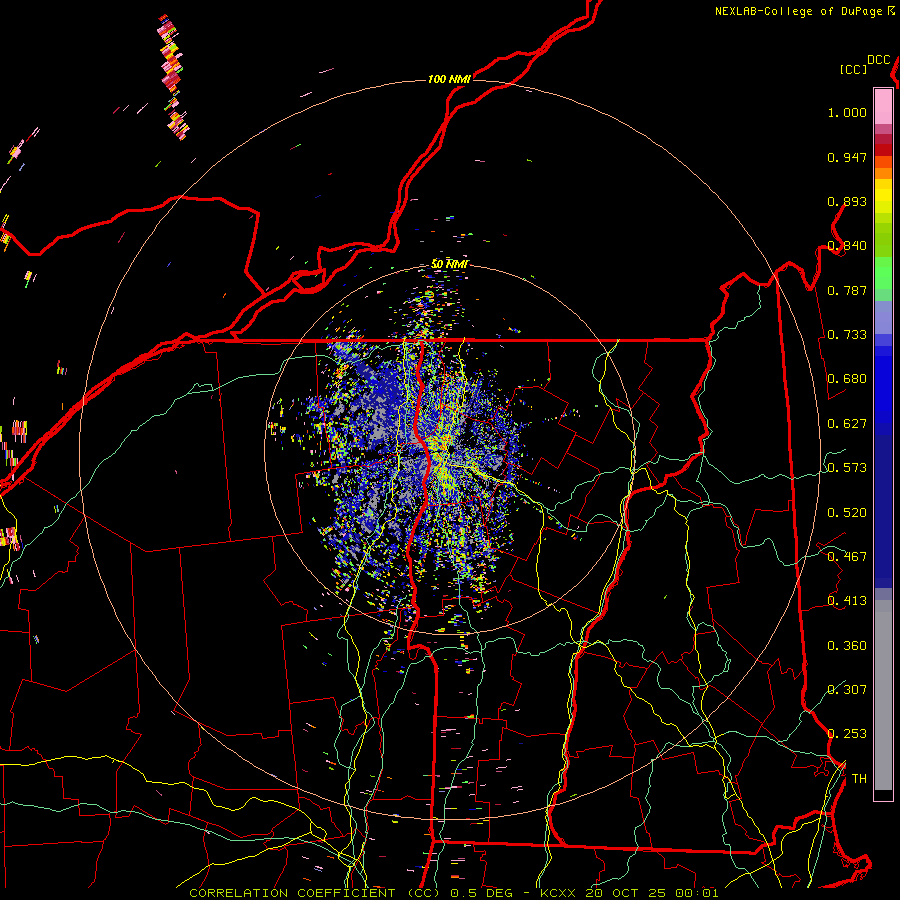The width and height of the screenshot is (900, 900).
Task: Click the 0.840 scale value
Action: [x=847, y=246]
